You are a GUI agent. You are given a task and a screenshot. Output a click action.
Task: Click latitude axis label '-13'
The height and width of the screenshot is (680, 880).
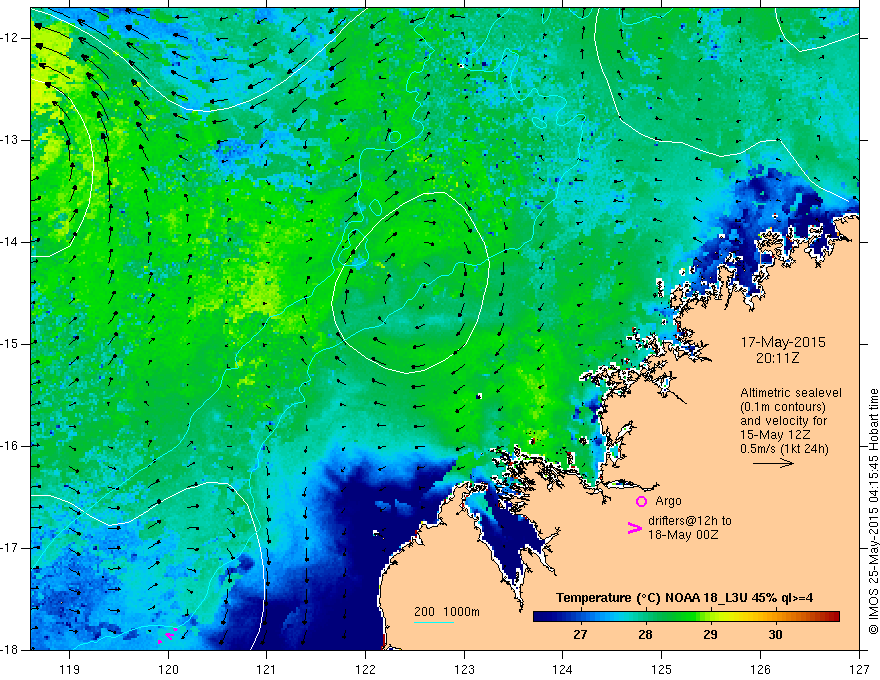tap(10, 140)
